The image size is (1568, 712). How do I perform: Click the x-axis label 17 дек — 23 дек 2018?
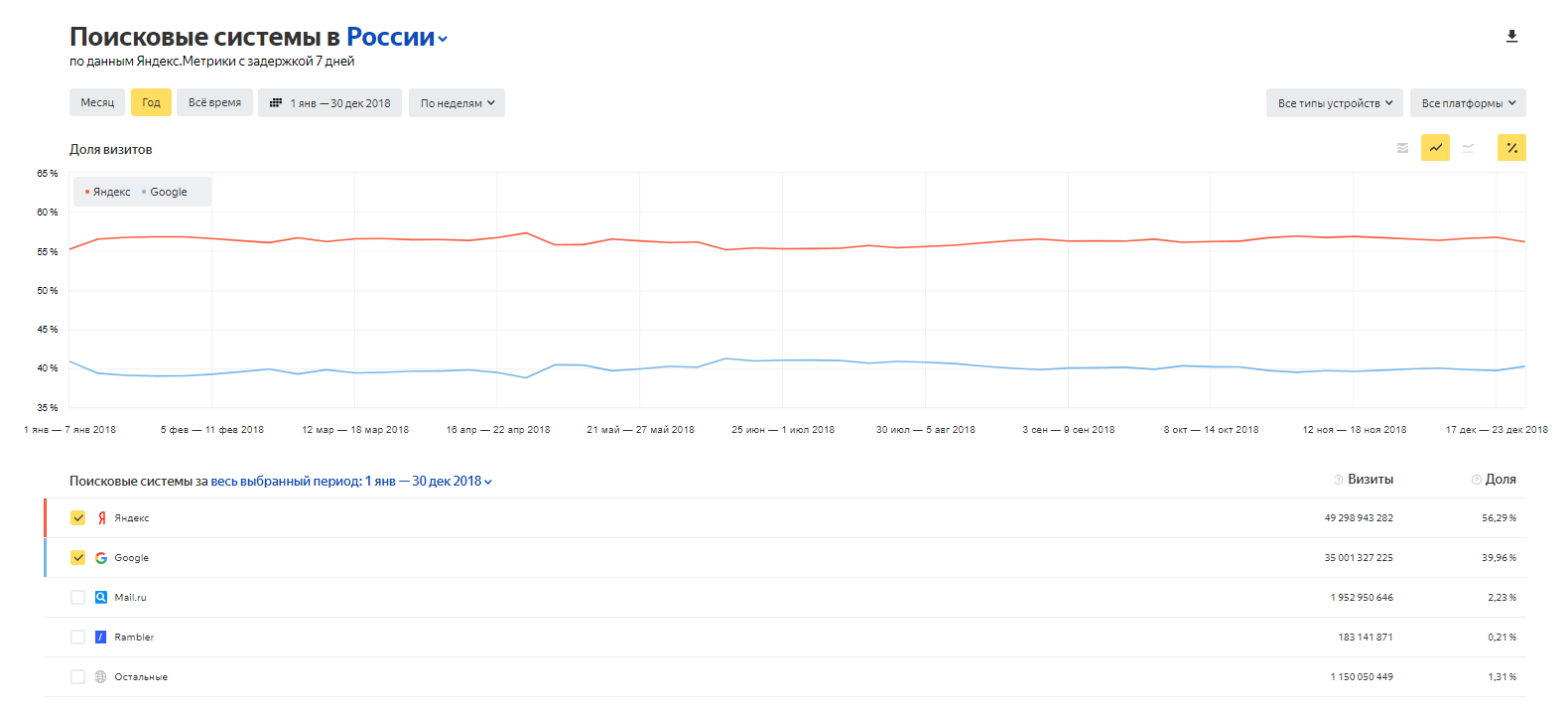[1497, 430]
